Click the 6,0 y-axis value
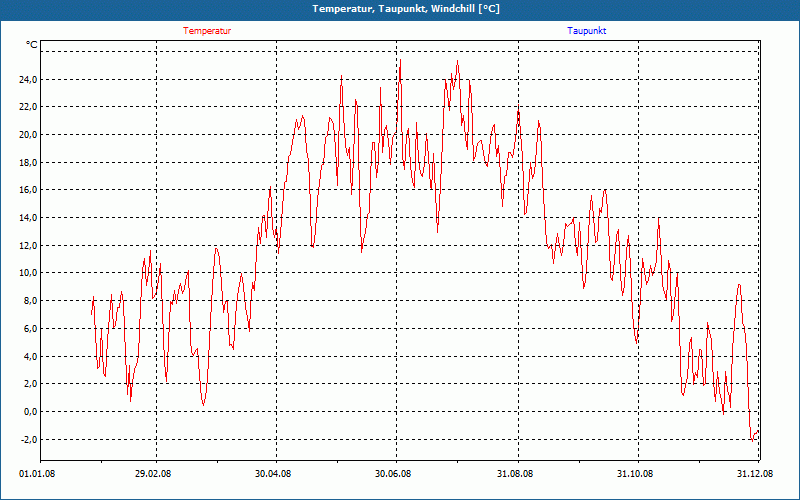The width and height of the screenshot is (800, 500). 30,329
